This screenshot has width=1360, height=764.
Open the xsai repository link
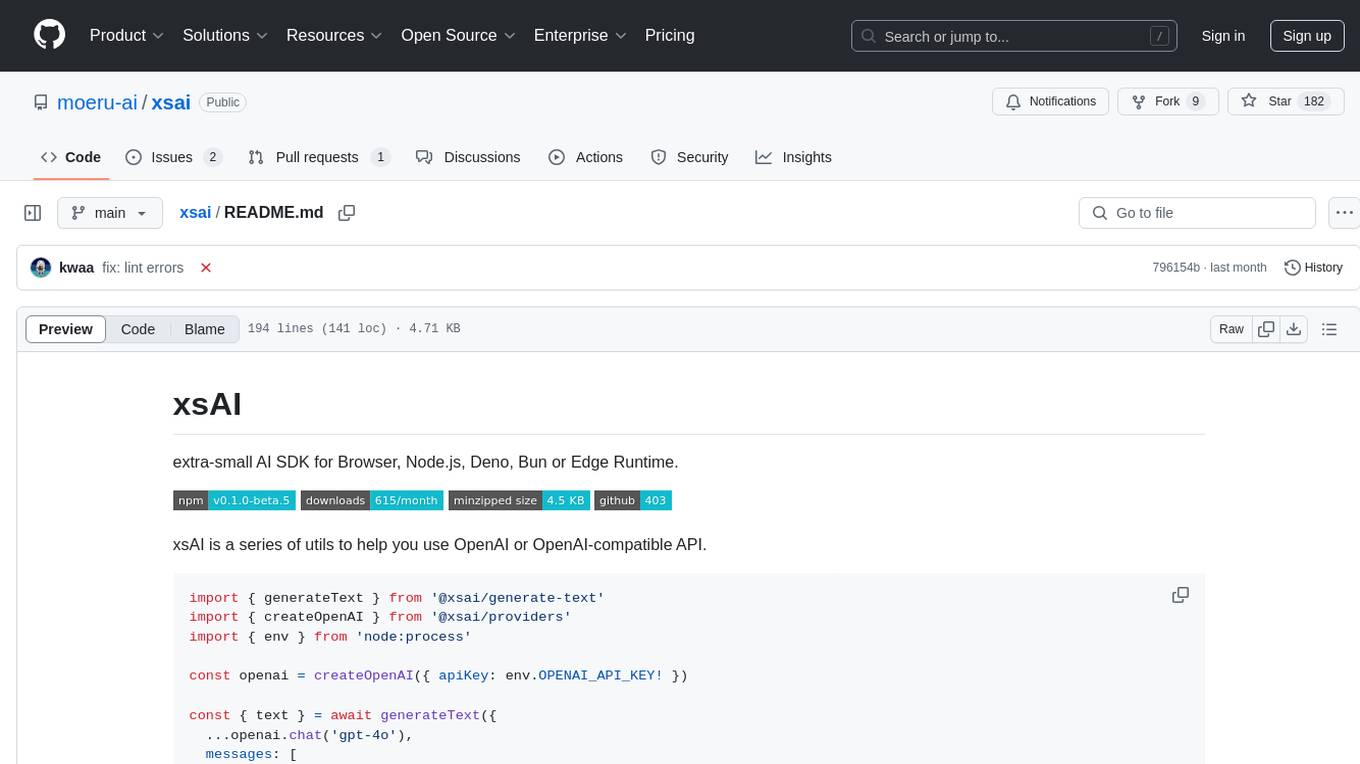(x=171, y=102)
